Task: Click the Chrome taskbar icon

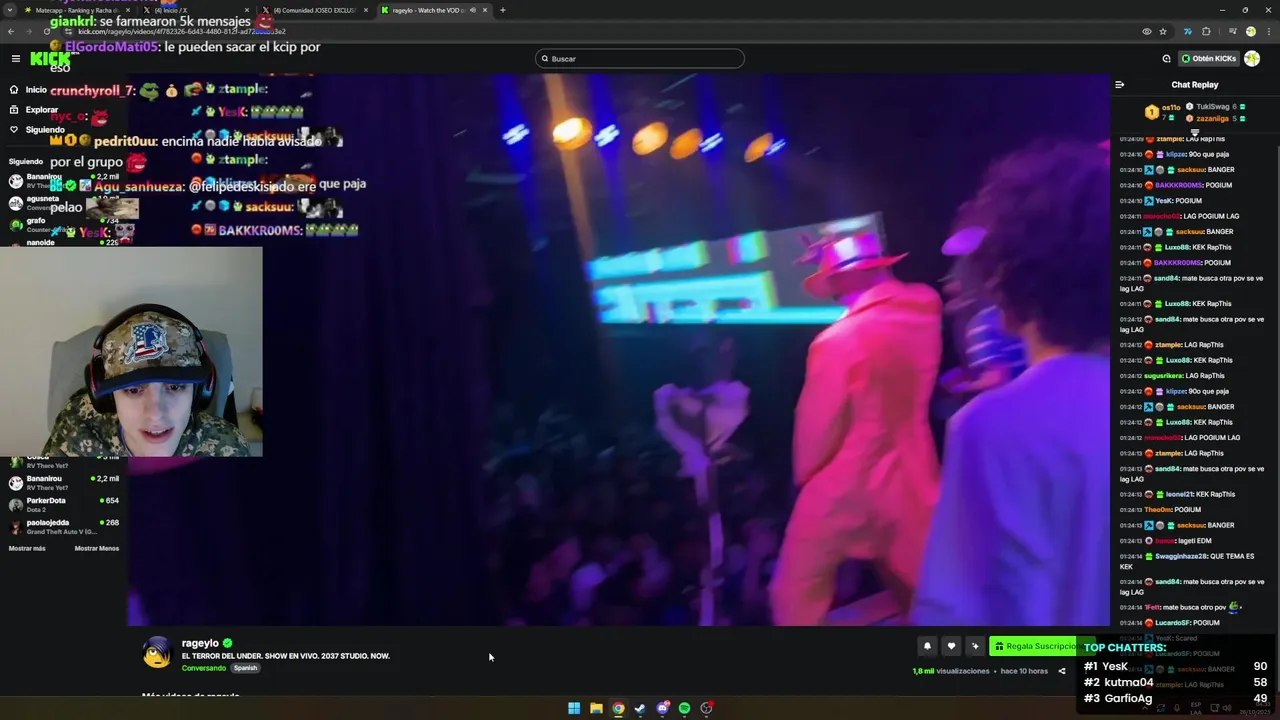Action: [618, 708]
